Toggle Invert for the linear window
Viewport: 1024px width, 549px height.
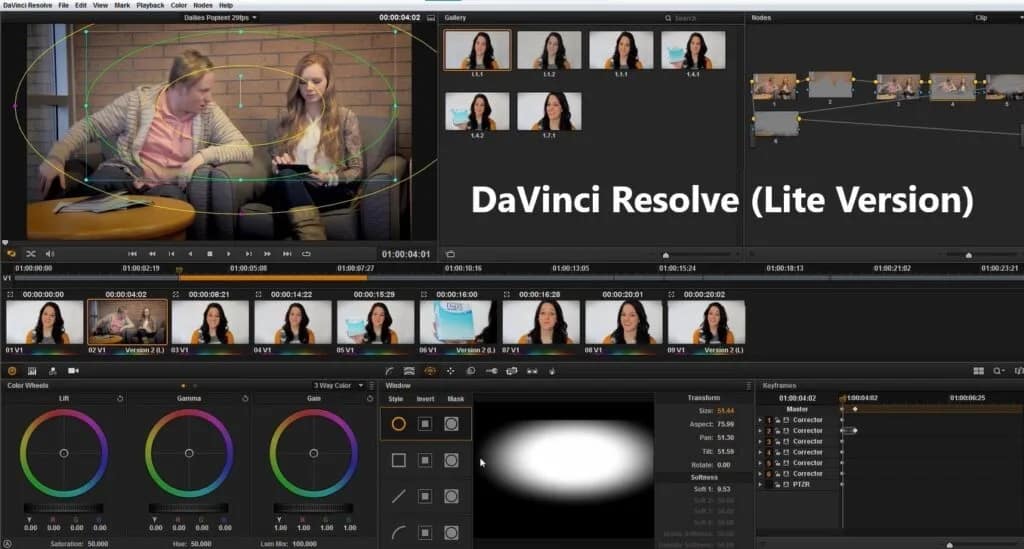[425, 460]
